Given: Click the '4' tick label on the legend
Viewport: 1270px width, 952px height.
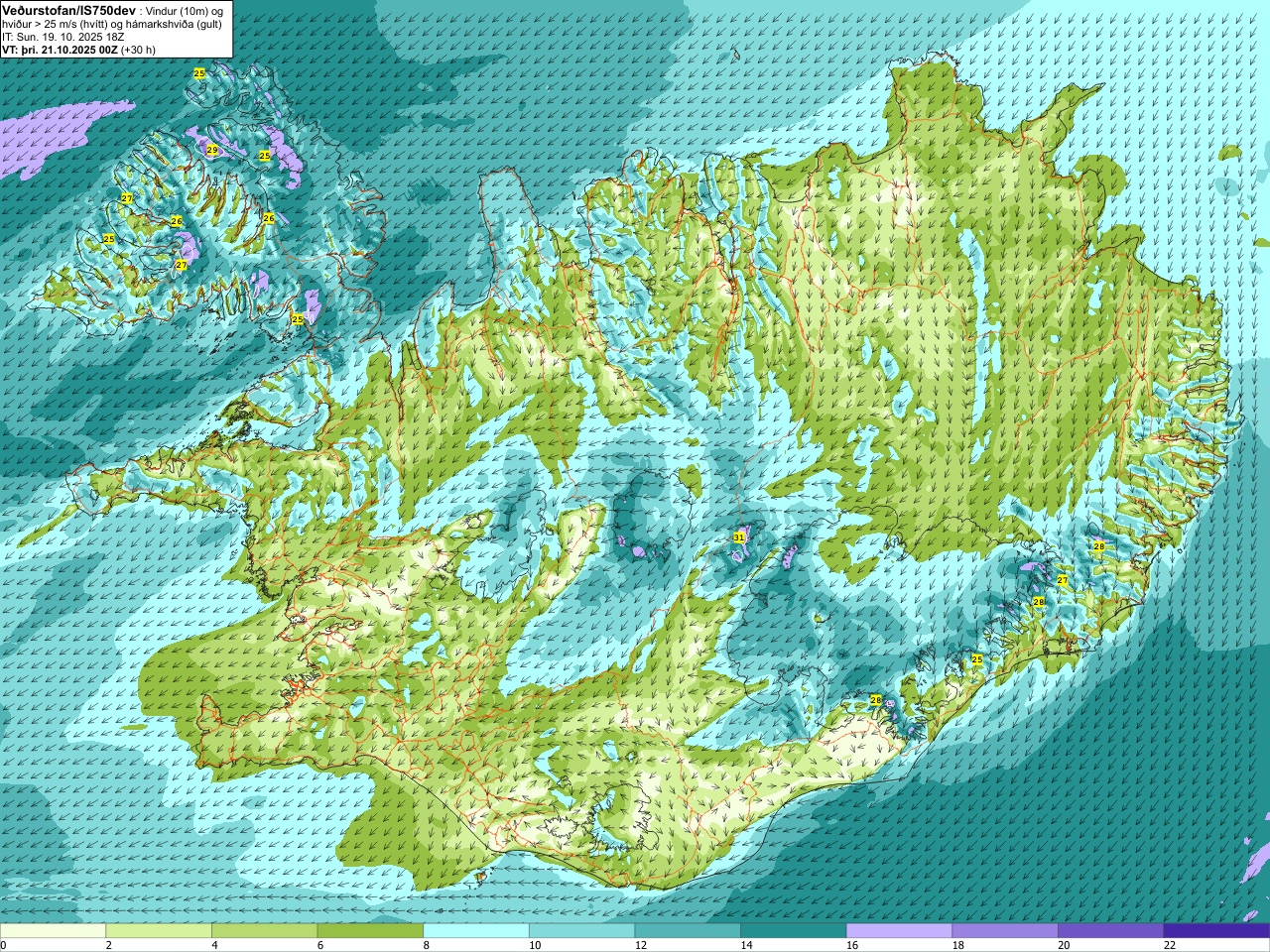Looking at the screenshot, I should point(214,945).
